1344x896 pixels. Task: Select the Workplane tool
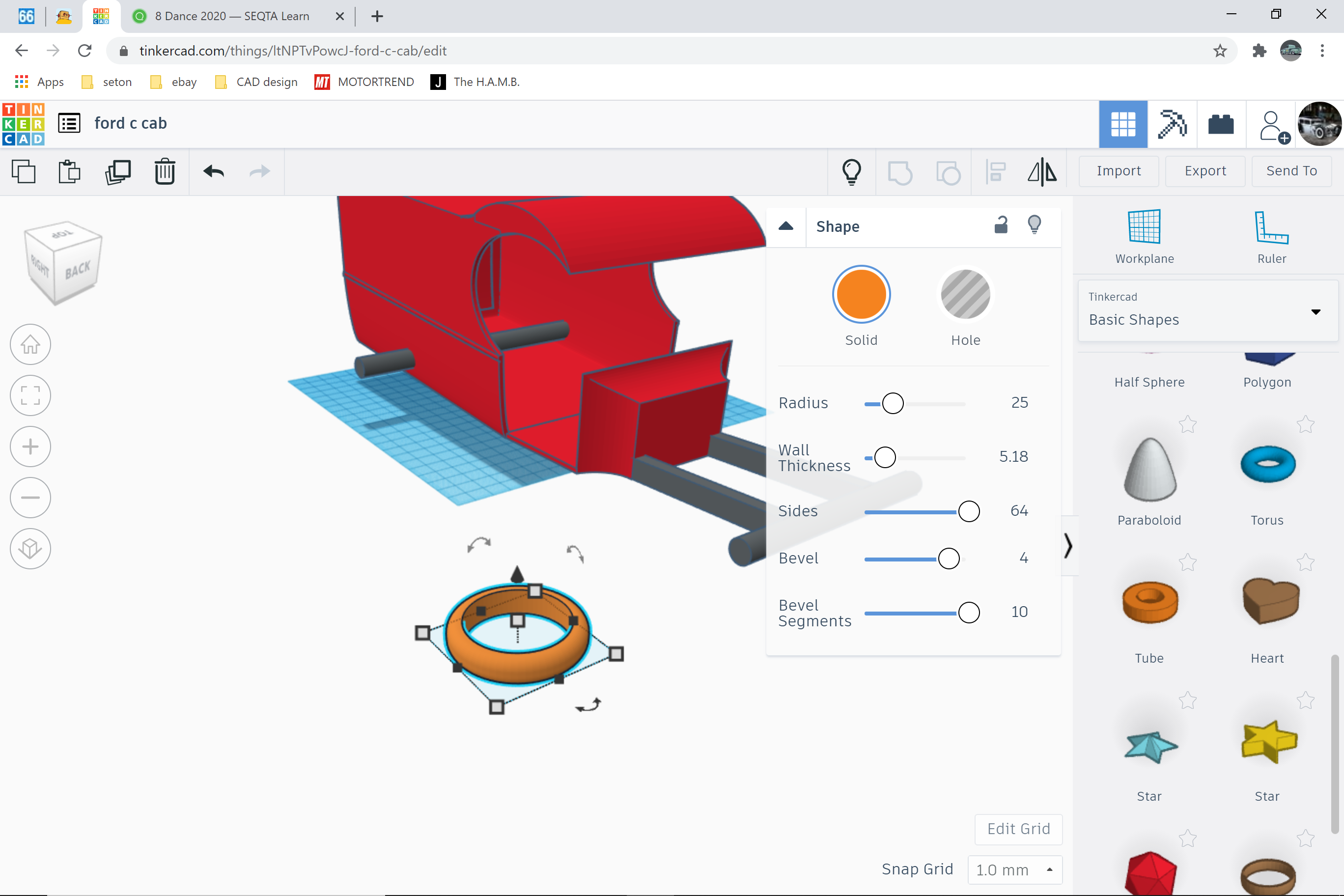(x=1144, y=237)
